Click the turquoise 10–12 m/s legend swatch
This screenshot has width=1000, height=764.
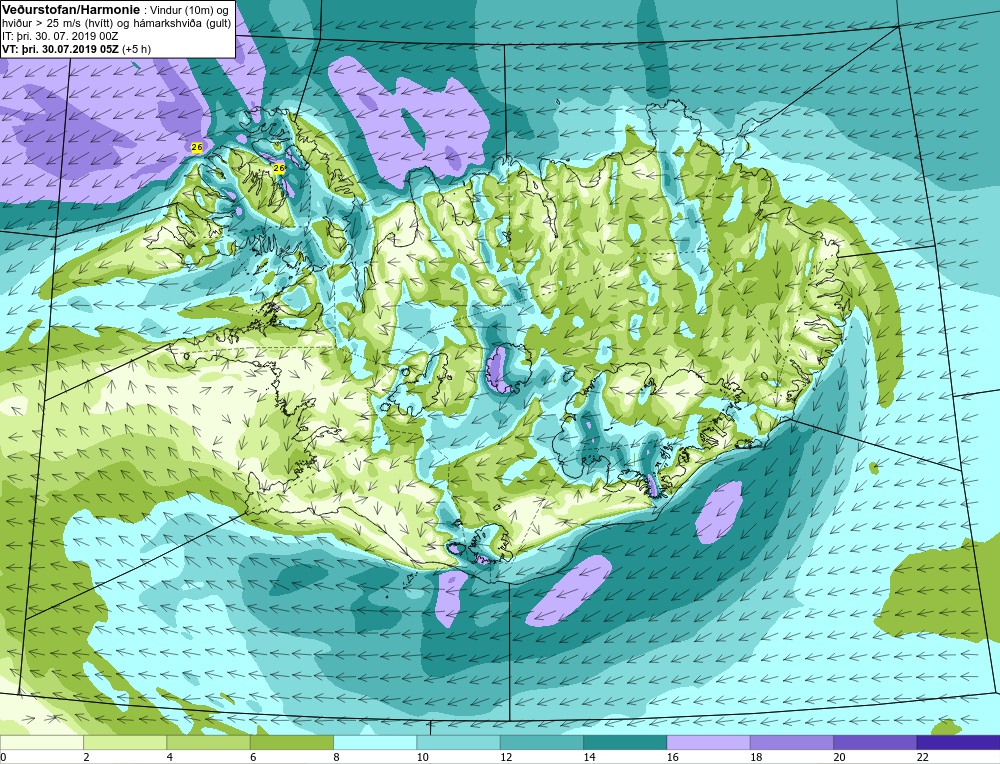pos(459,742)
